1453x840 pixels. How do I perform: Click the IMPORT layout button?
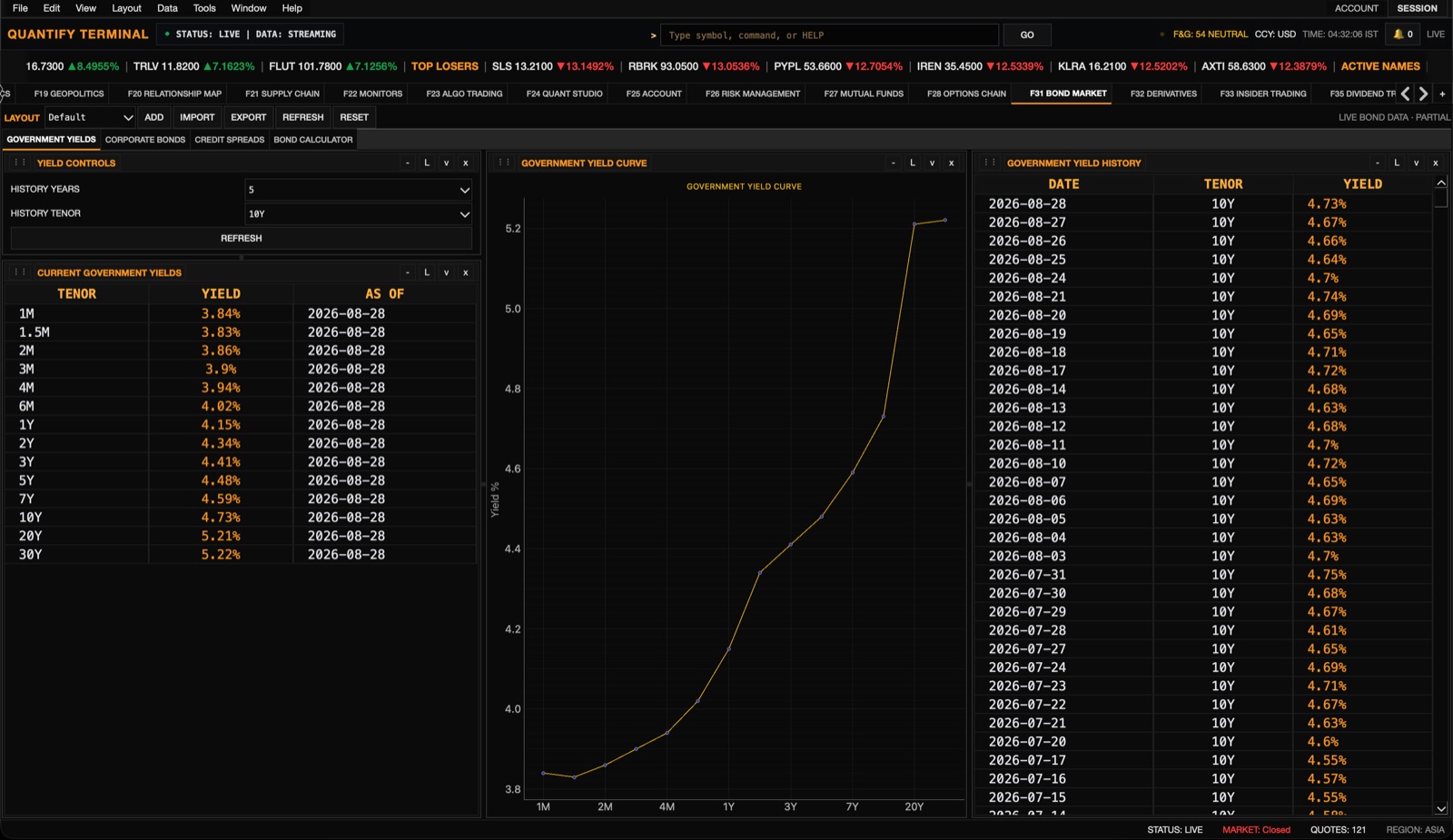point(197,117)
